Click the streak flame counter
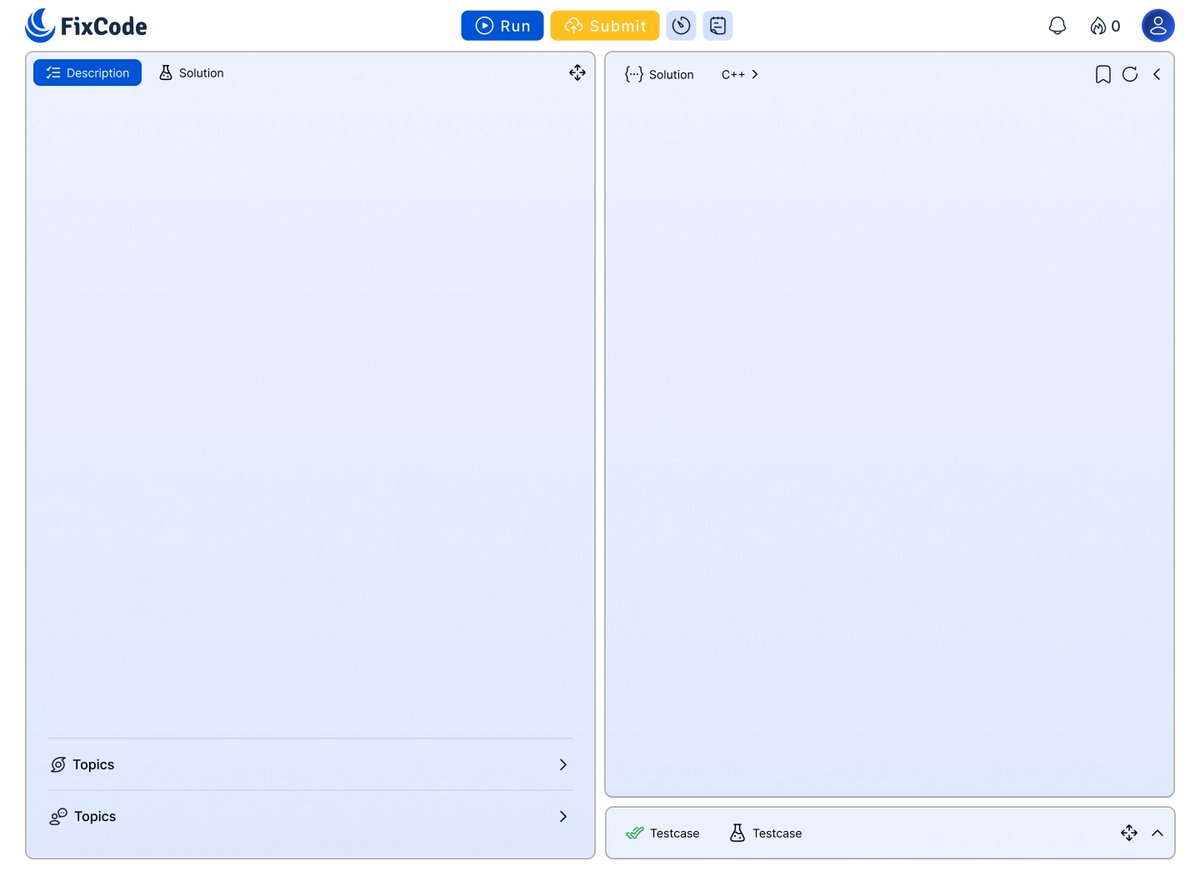 coord(1105,26)
